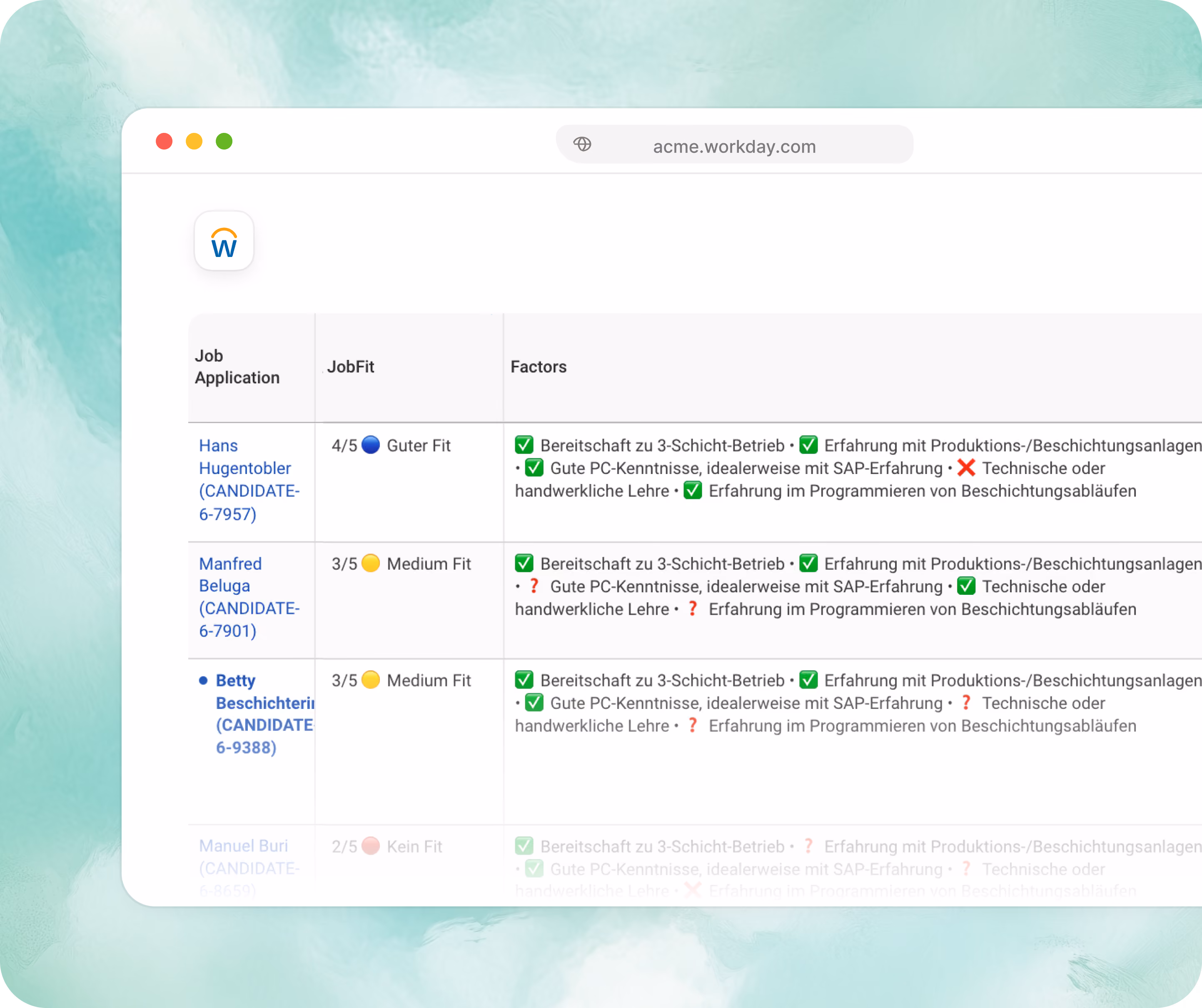Open Betty Beschichterin candidate link
The image size is (1202, 1008).
click(265, 714)
